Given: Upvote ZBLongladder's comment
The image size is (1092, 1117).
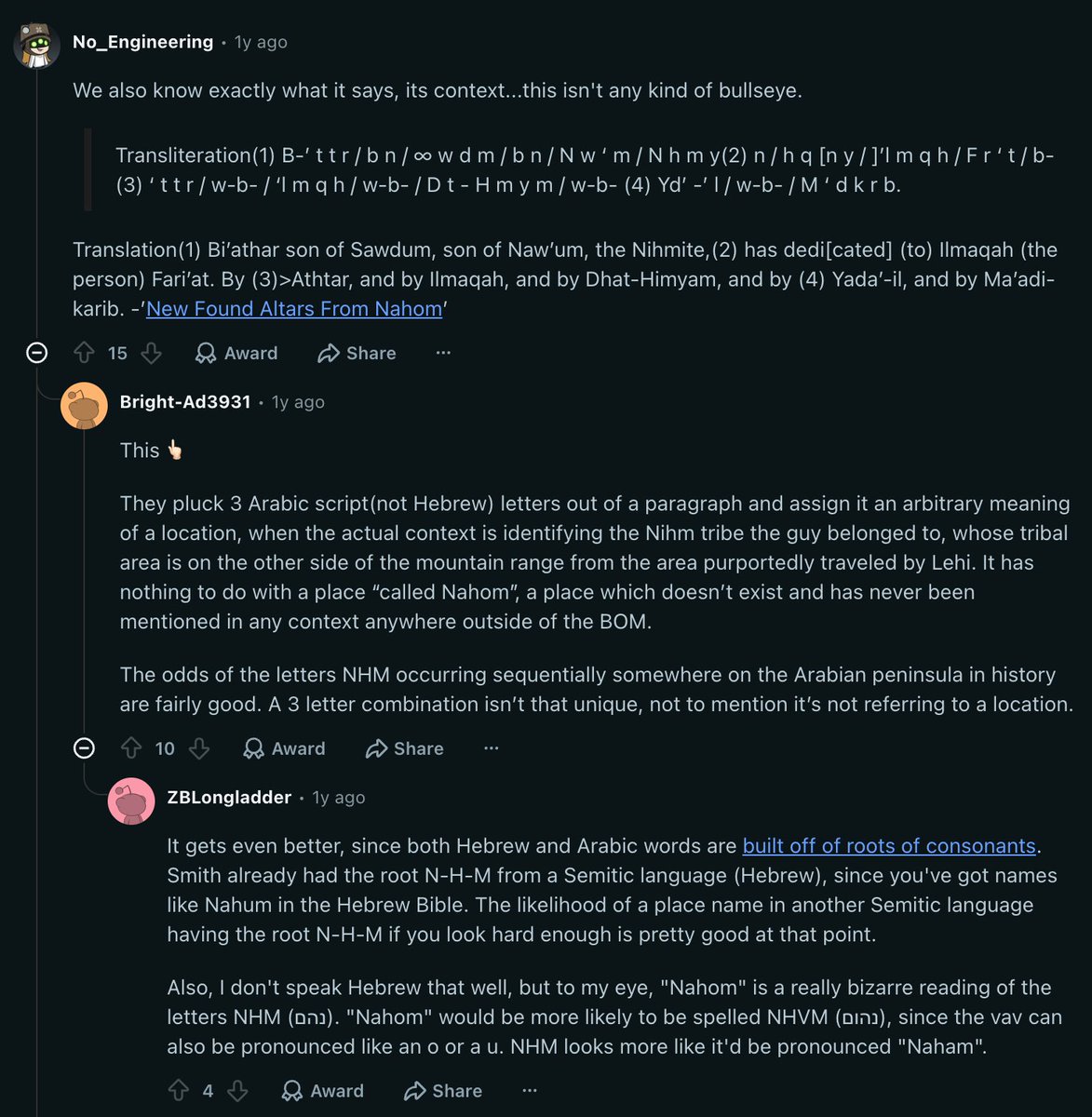Looking at the screenshot, I should [179, 1091].
